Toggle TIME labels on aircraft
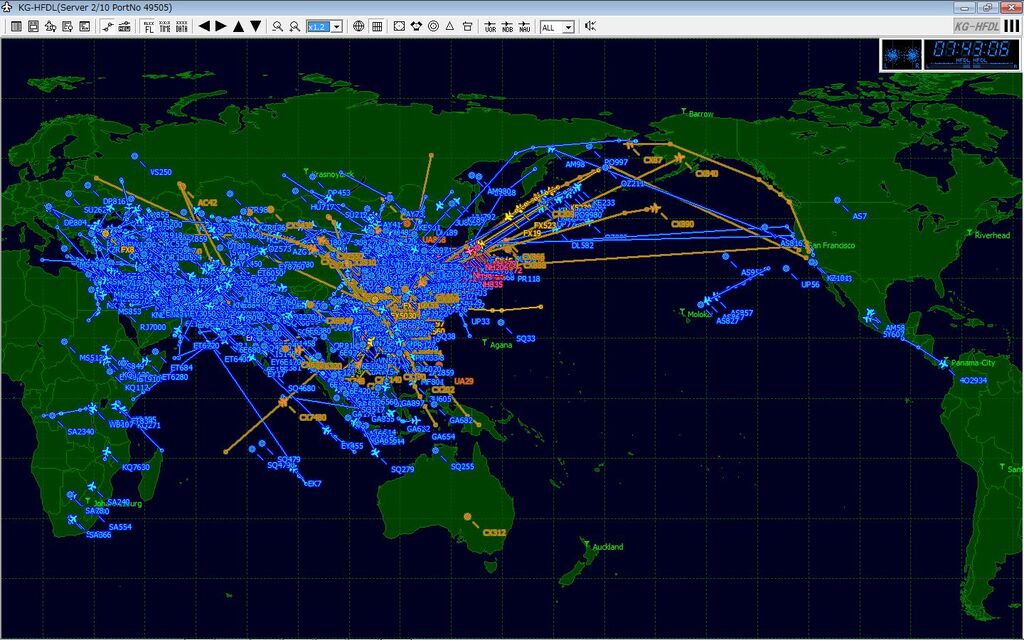This screenshot has height=640, width=1024. (x=163, y=27)
